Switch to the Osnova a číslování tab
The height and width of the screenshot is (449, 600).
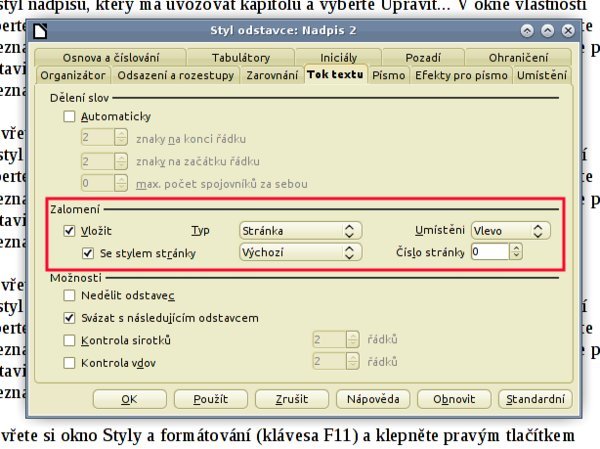point(111,57)
